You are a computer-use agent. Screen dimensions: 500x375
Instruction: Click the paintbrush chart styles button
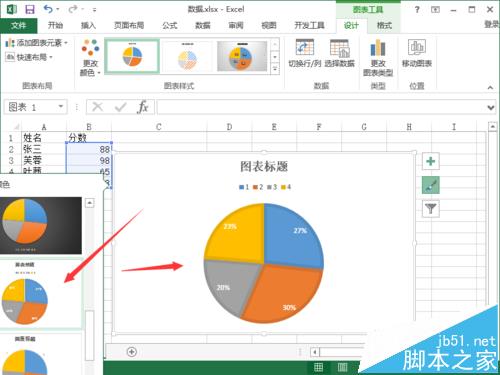(431, 185)
